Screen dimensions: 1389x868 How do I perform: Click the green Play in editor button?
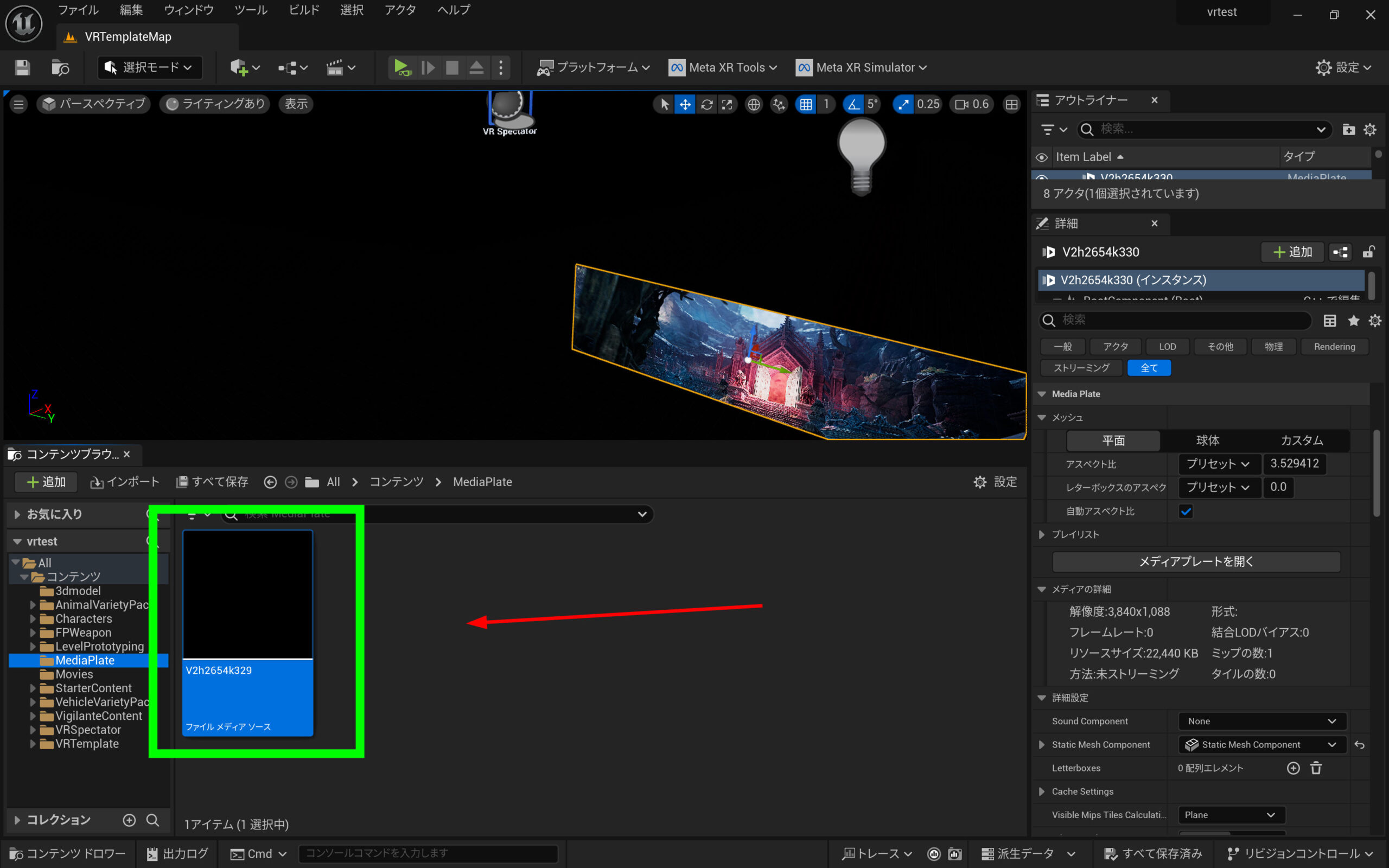point(401,68)
